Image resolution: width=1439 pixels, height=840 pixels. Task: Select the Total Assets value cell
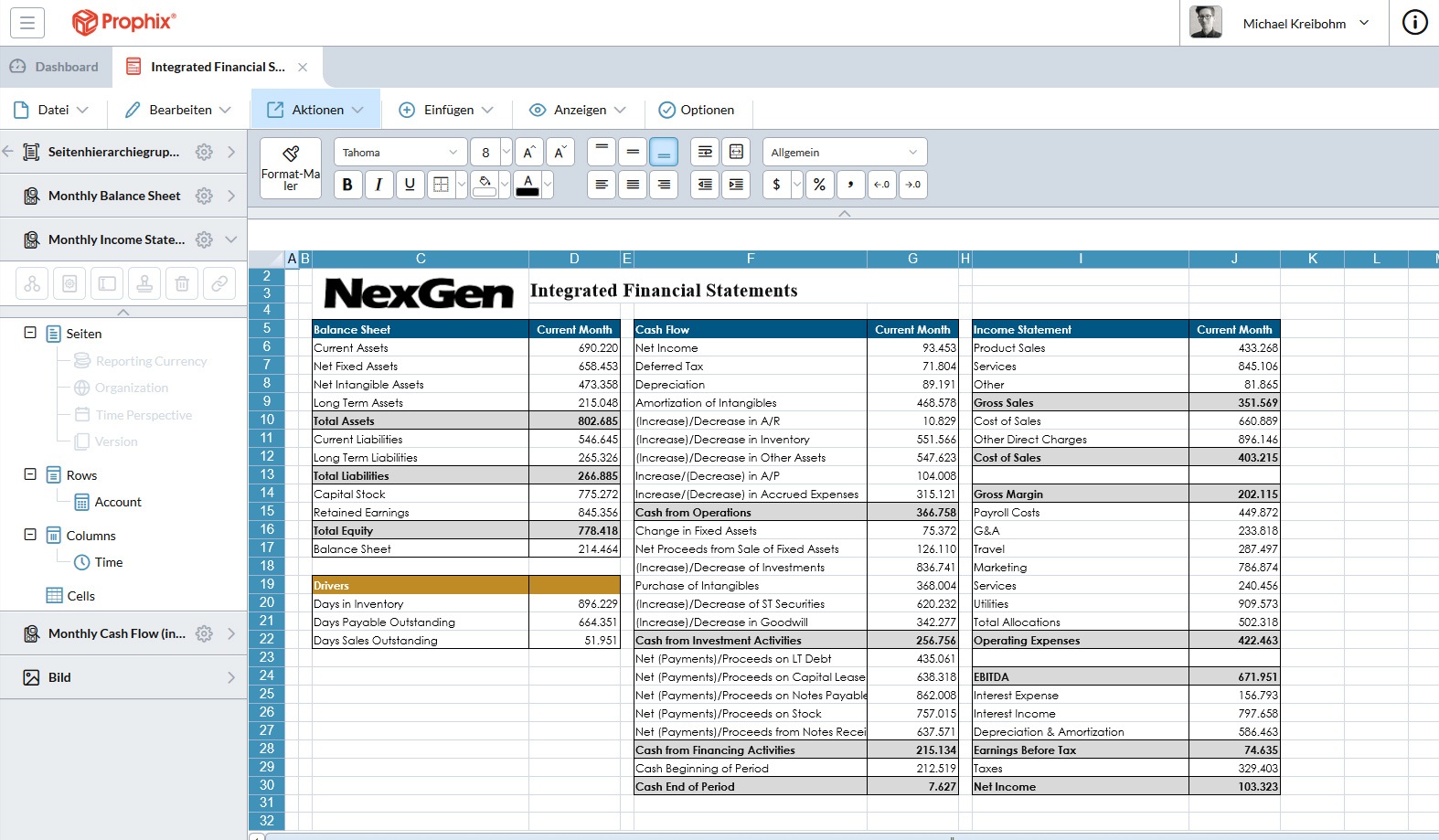(x=574, y=421)
